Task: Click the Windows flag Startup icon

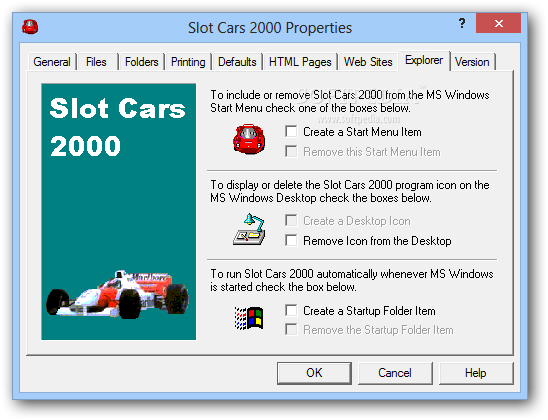Action: [x=249, y=318]
